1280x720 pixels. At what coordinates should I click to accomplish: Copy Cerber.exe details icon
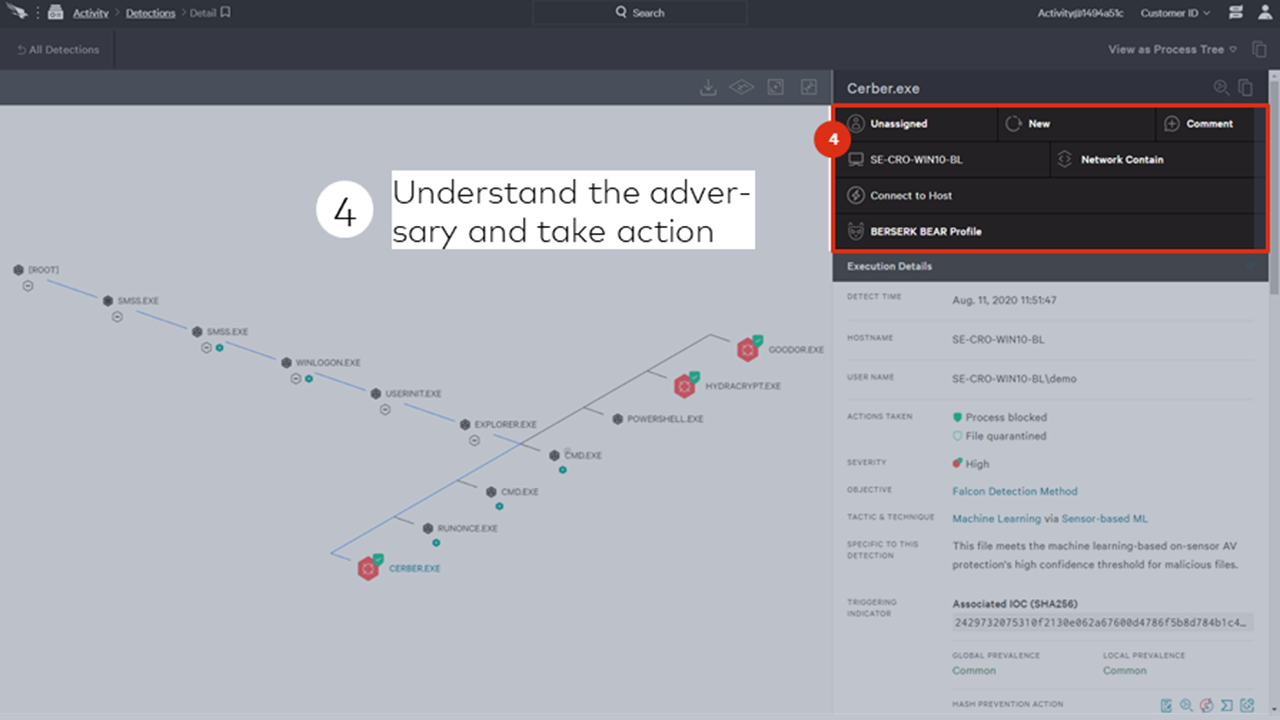[x=1246, y=88]
